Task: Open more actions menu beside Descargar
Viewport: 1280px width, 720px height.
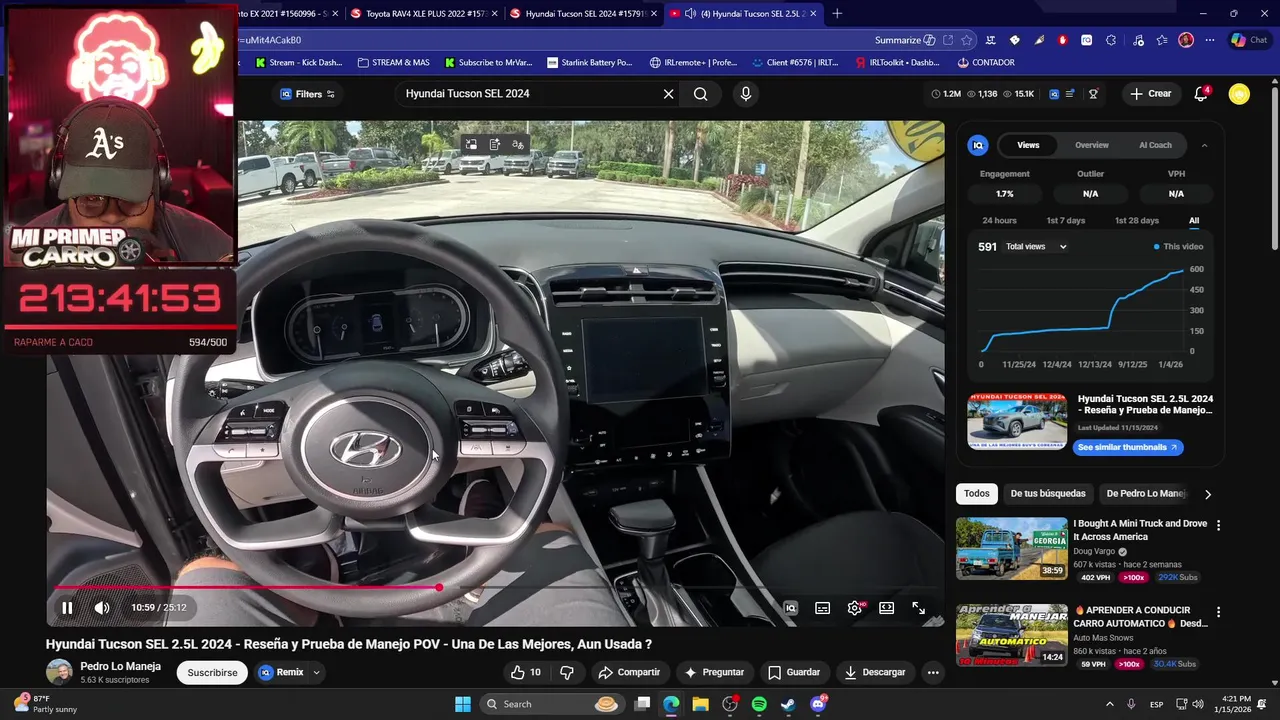Action: click(x=933, y=672)
